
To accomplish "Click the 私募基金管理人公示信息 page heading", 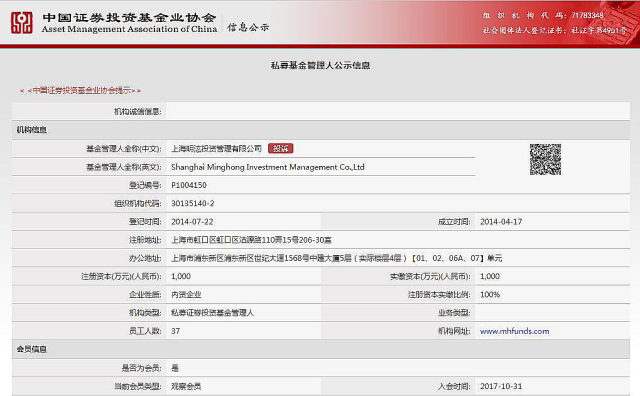I will pyautogui.click(x=320, y=65).
